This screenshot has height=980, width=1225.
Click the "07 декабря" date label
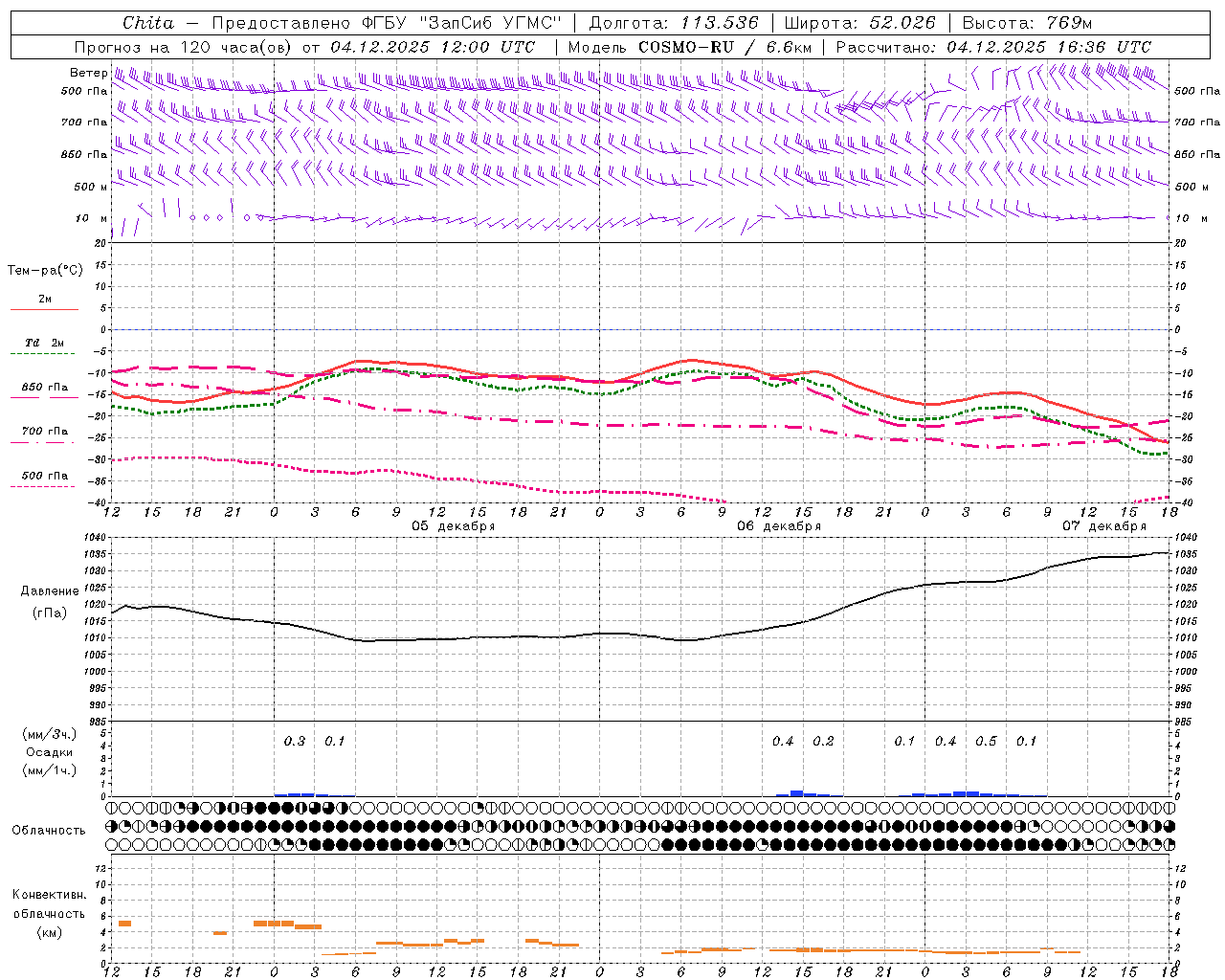[1104, 526]
